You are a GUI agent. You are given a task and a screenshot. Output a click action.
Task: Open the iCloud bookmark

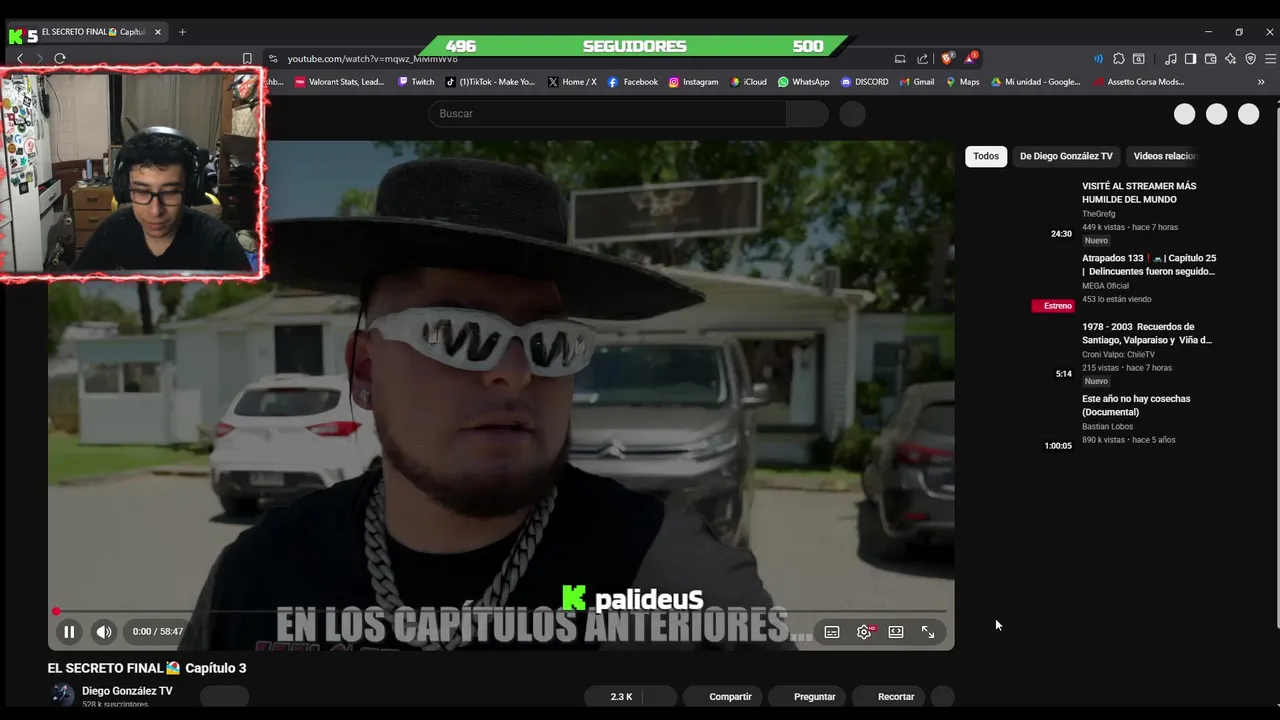coord(748,82)
